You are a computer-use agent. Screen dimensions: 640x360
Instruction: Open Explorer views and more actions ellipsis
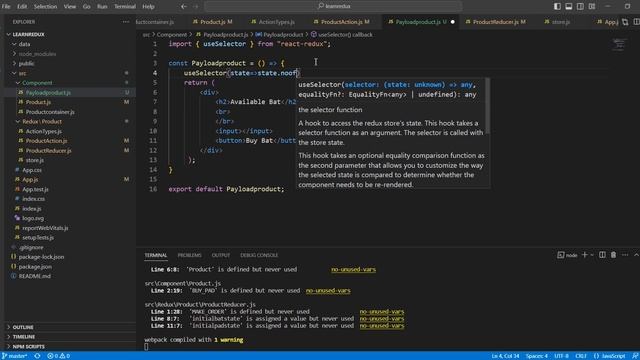[126, 22]
